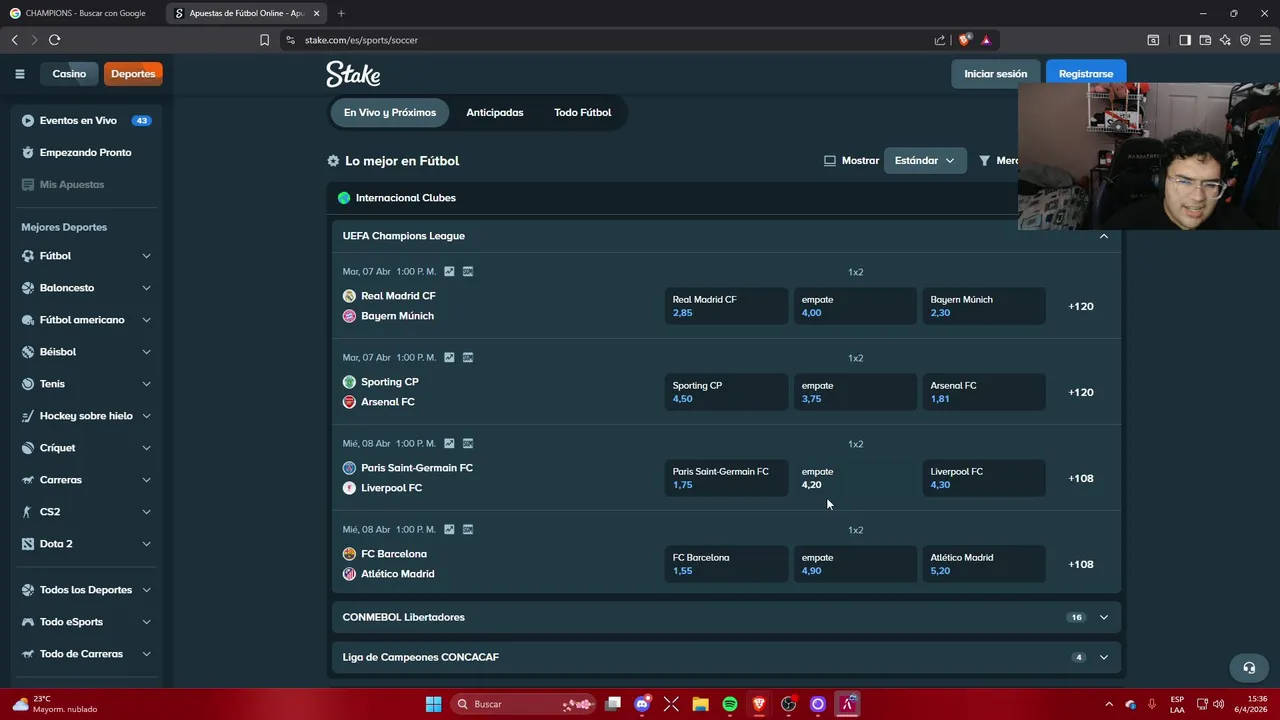Toggle the browser sidebar panel icon

coord(1184,40)
